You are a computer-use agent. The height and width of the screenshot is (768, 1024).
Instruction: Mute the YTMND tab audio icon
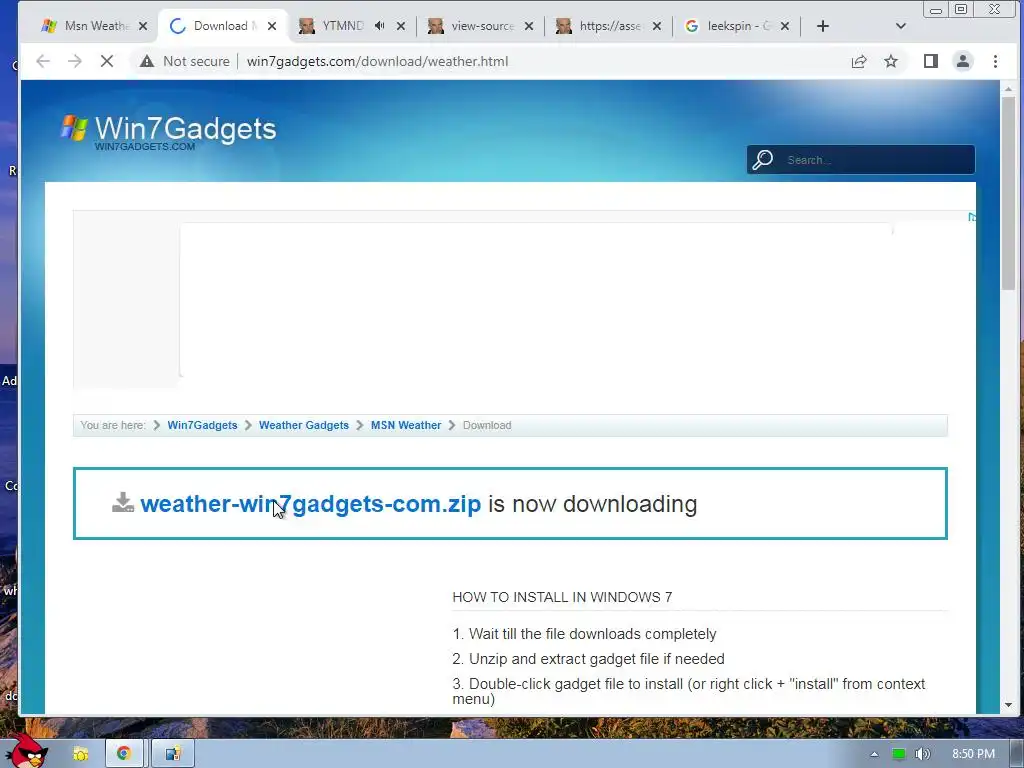tap(379, 26)
